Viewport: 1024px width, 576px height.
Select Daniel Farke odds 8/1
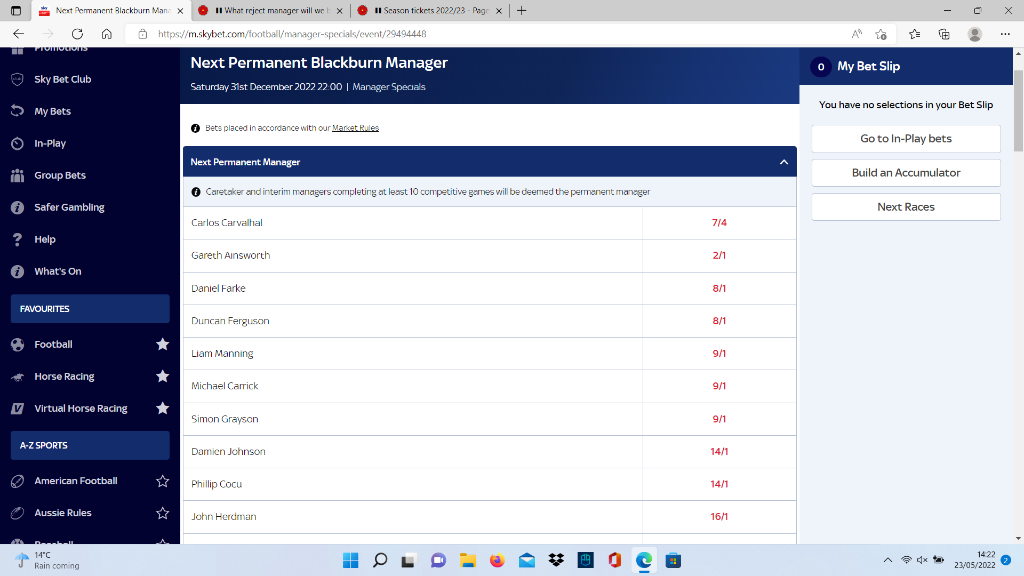click(719, 288)
